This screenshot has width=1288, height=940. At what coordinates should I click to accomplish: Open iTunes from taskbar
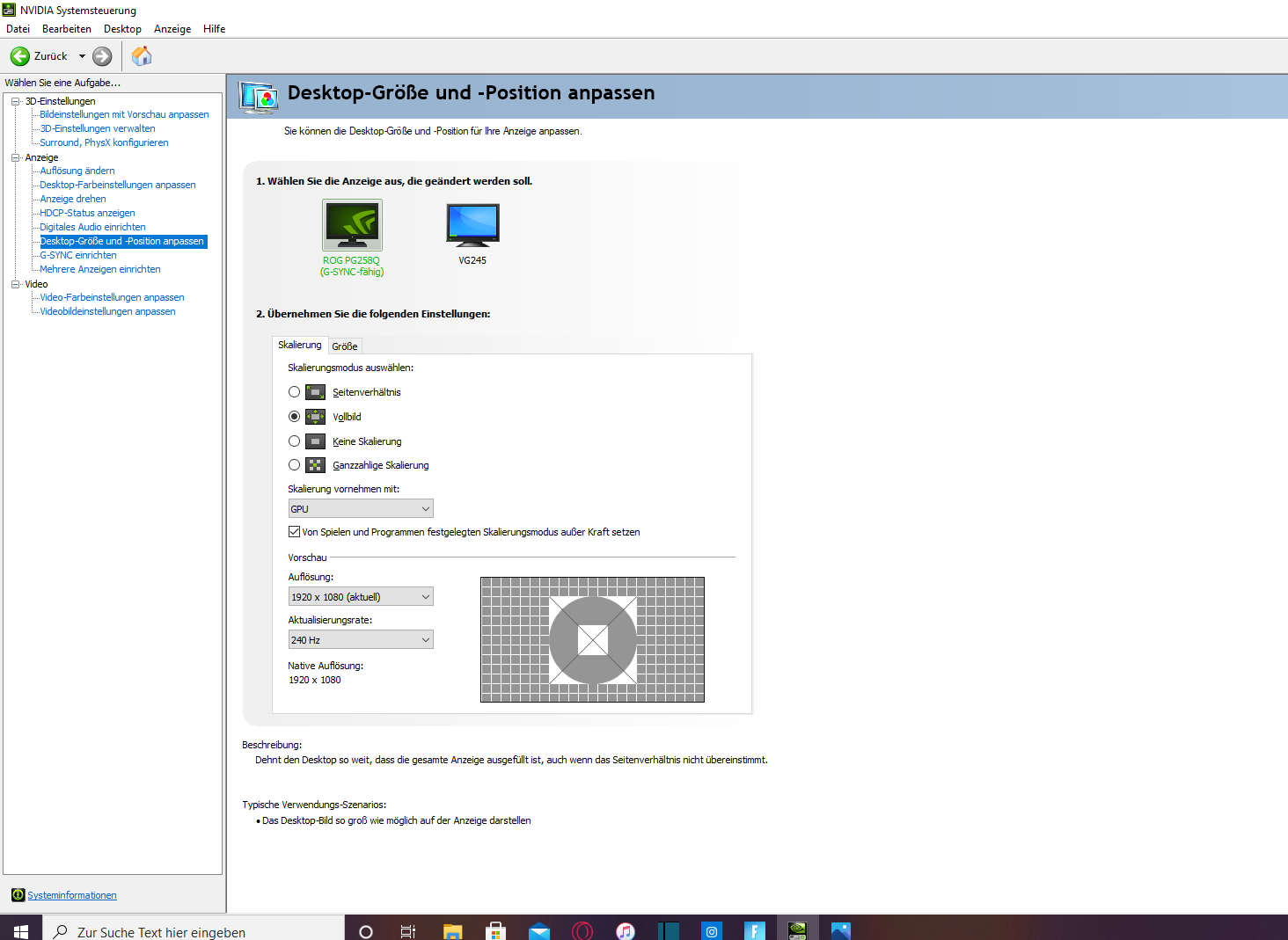point(625,931)
